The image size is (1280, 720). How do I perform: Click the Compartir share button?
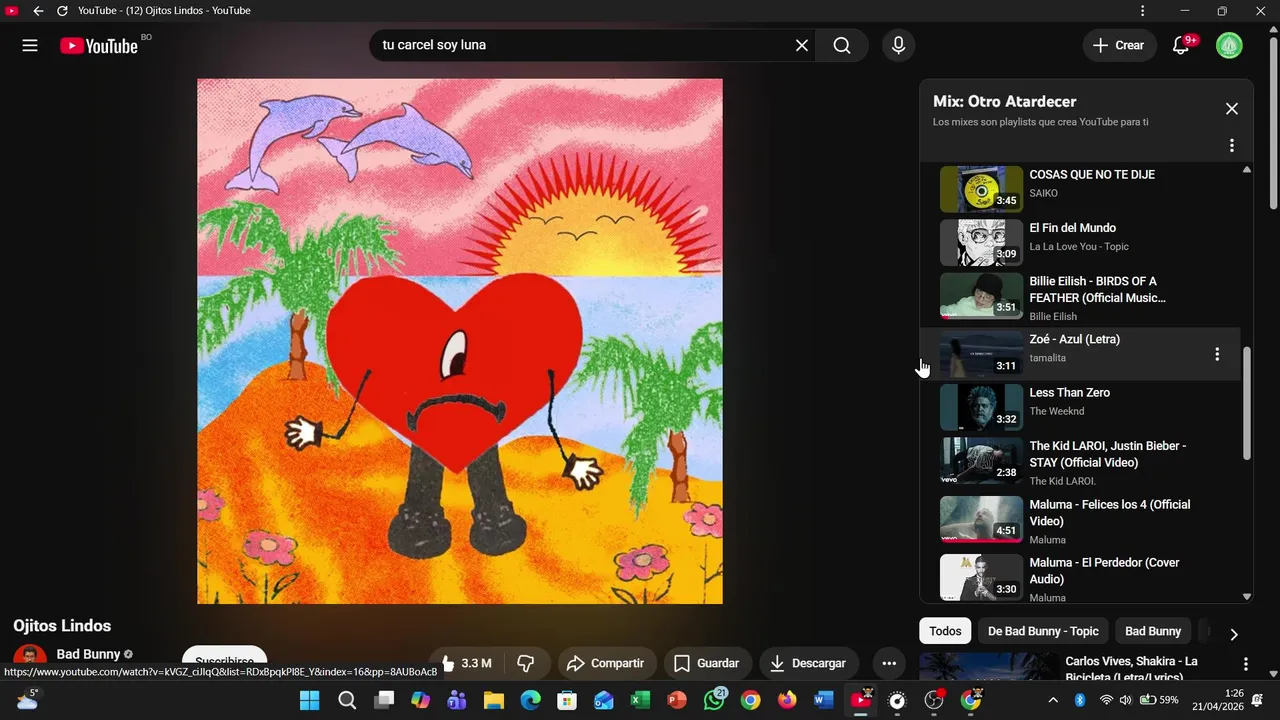point(605,663)
